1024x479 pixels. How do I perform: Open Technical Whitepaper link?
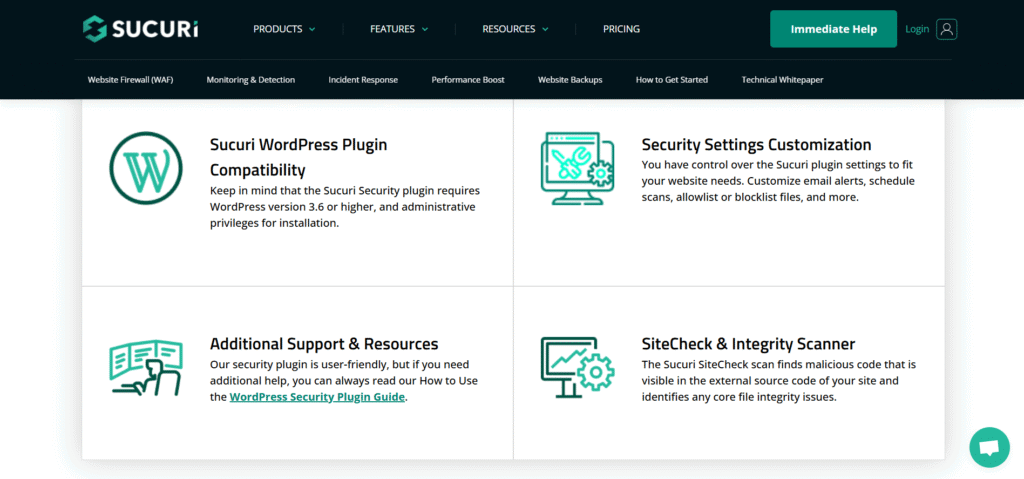click(782, 80)
